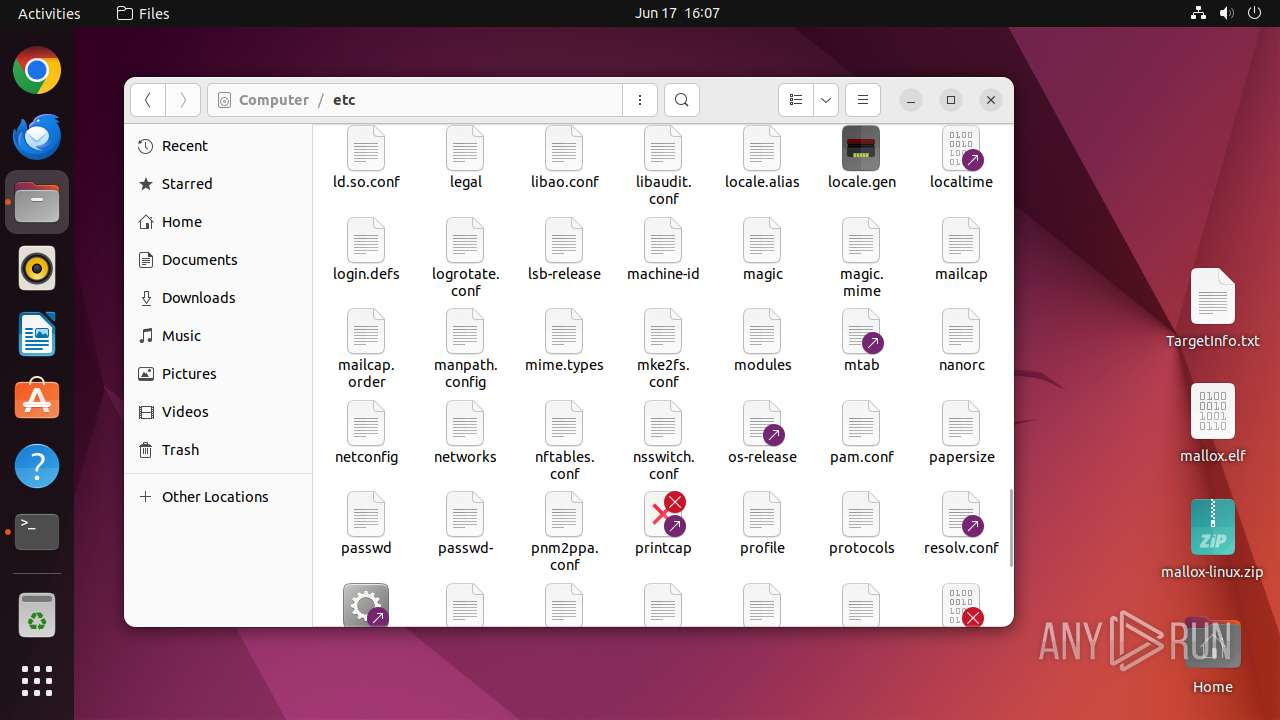Screen dimensions: 1280x720
Task: Select the modules file icon
Action: coord(762,331)
